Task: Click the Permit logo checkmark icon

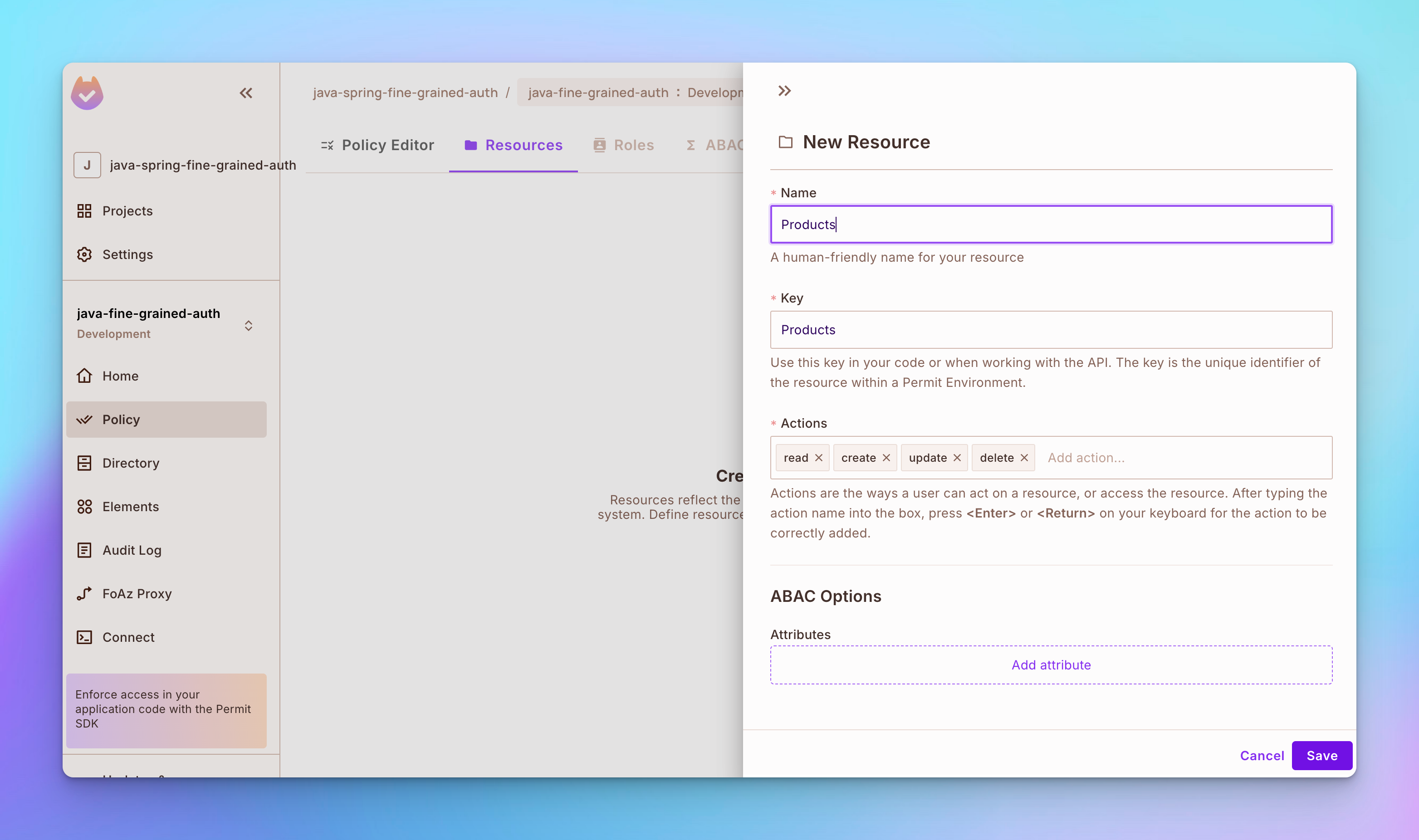Action: click(87, 93)
